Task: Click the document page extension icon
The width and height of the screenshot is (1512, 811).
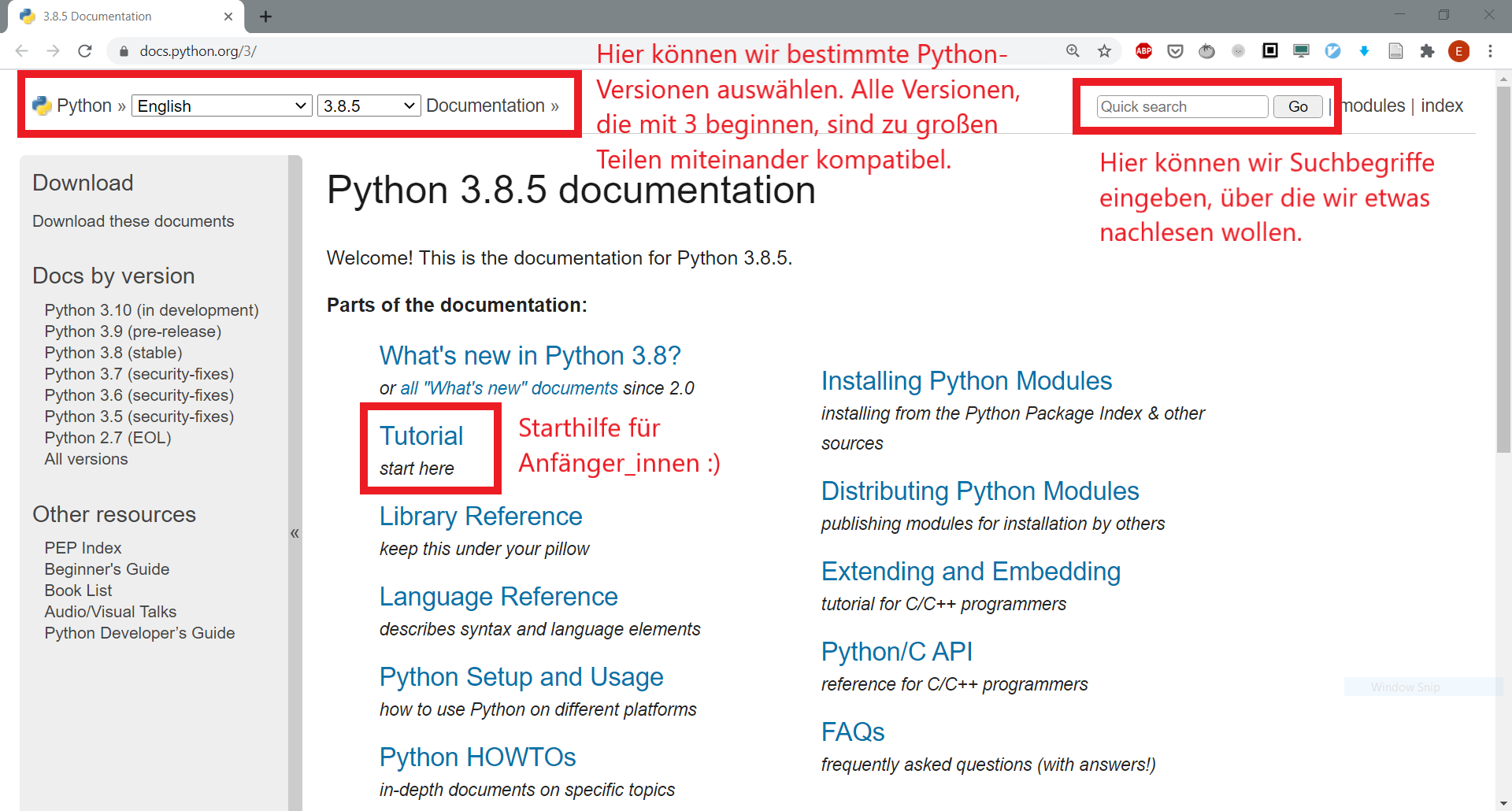Action: point(1395,51)
